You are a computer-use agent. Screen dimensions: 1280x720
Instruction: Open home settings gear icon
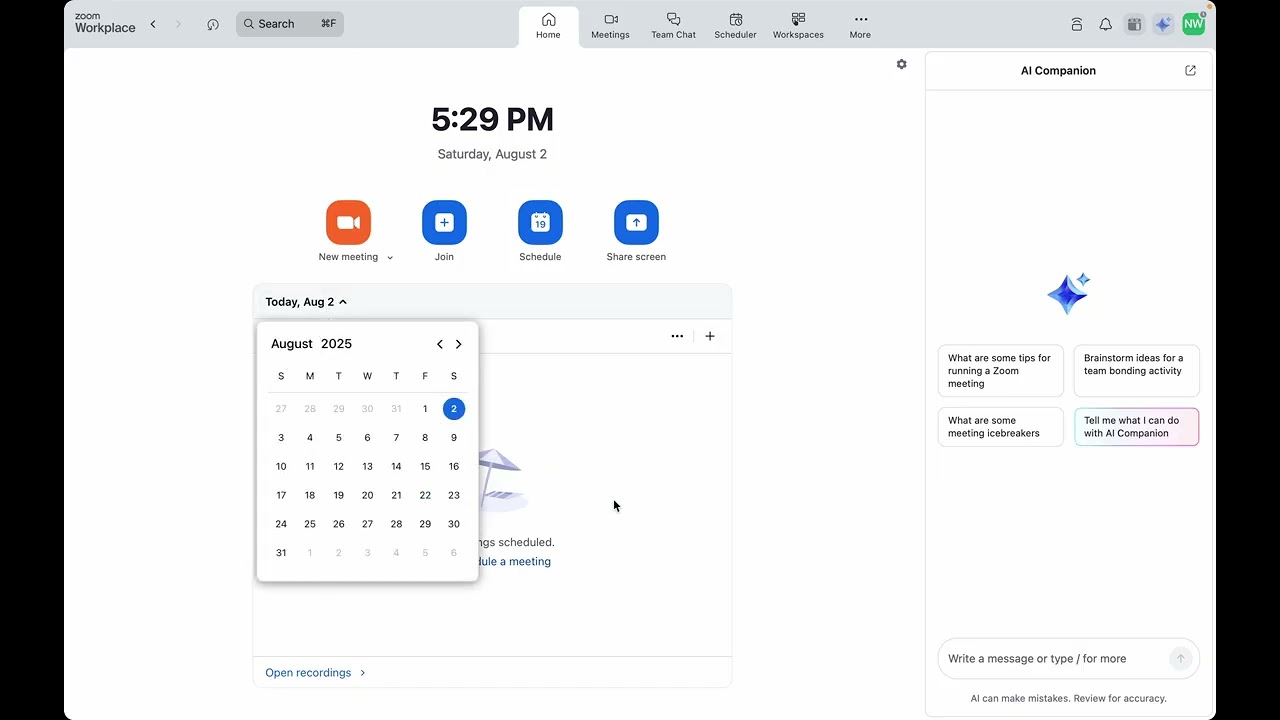pyautogui.click(x=901, y=64)
